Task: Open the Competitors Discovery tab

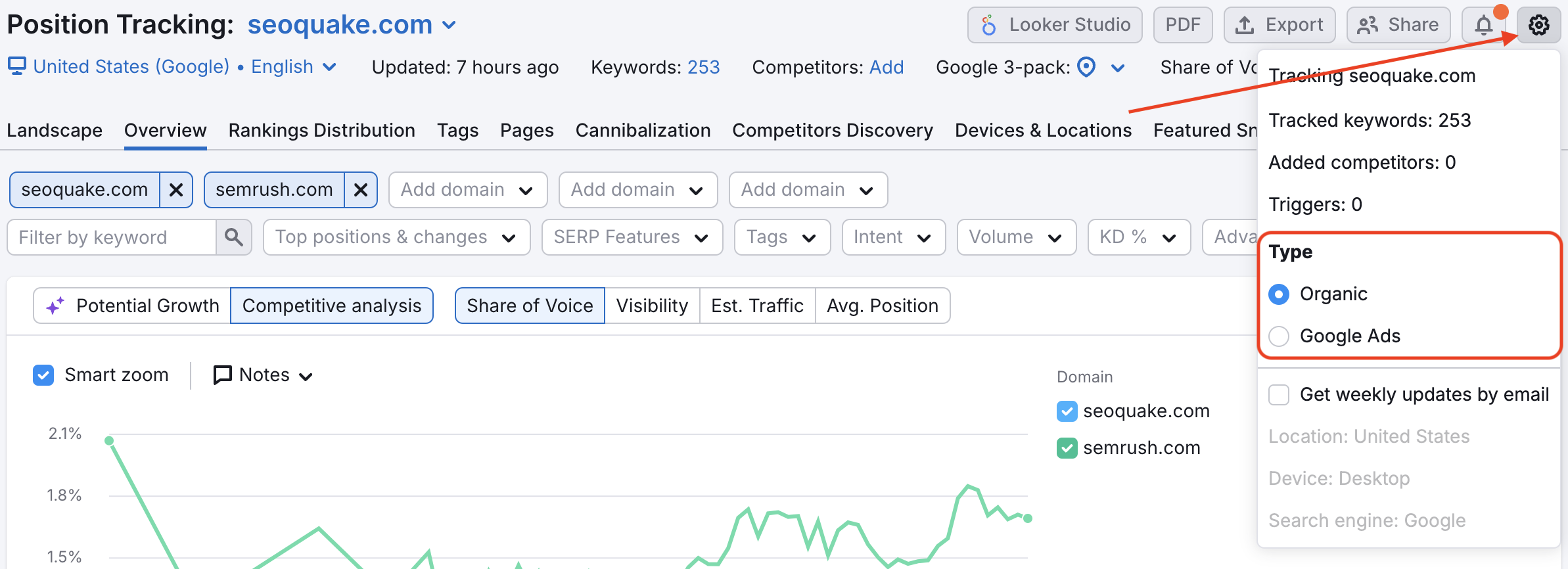Action: pos(833,130)
